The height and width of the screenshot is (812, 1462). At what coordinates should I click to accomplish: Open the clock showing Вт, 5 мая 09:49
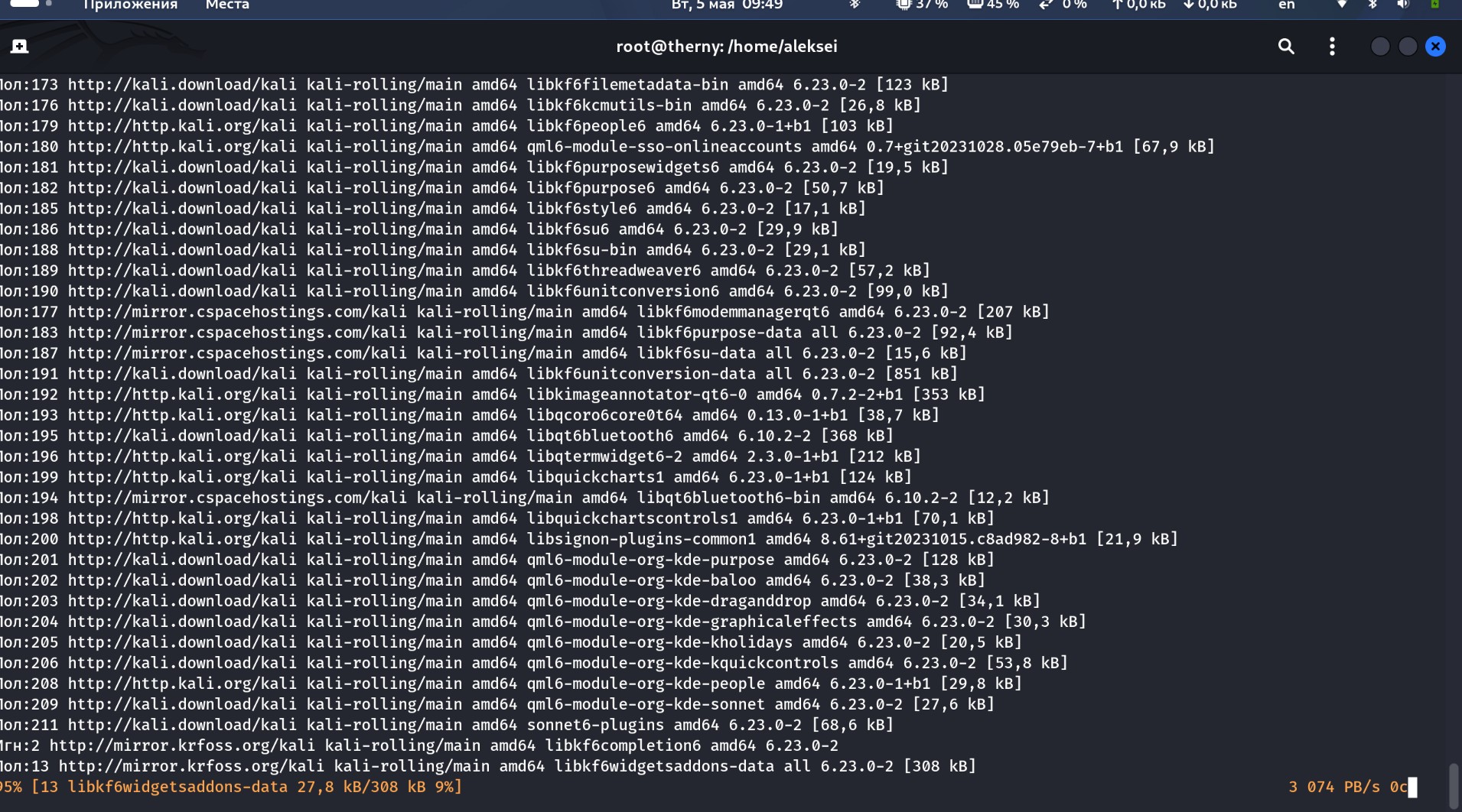pos(727,5)
